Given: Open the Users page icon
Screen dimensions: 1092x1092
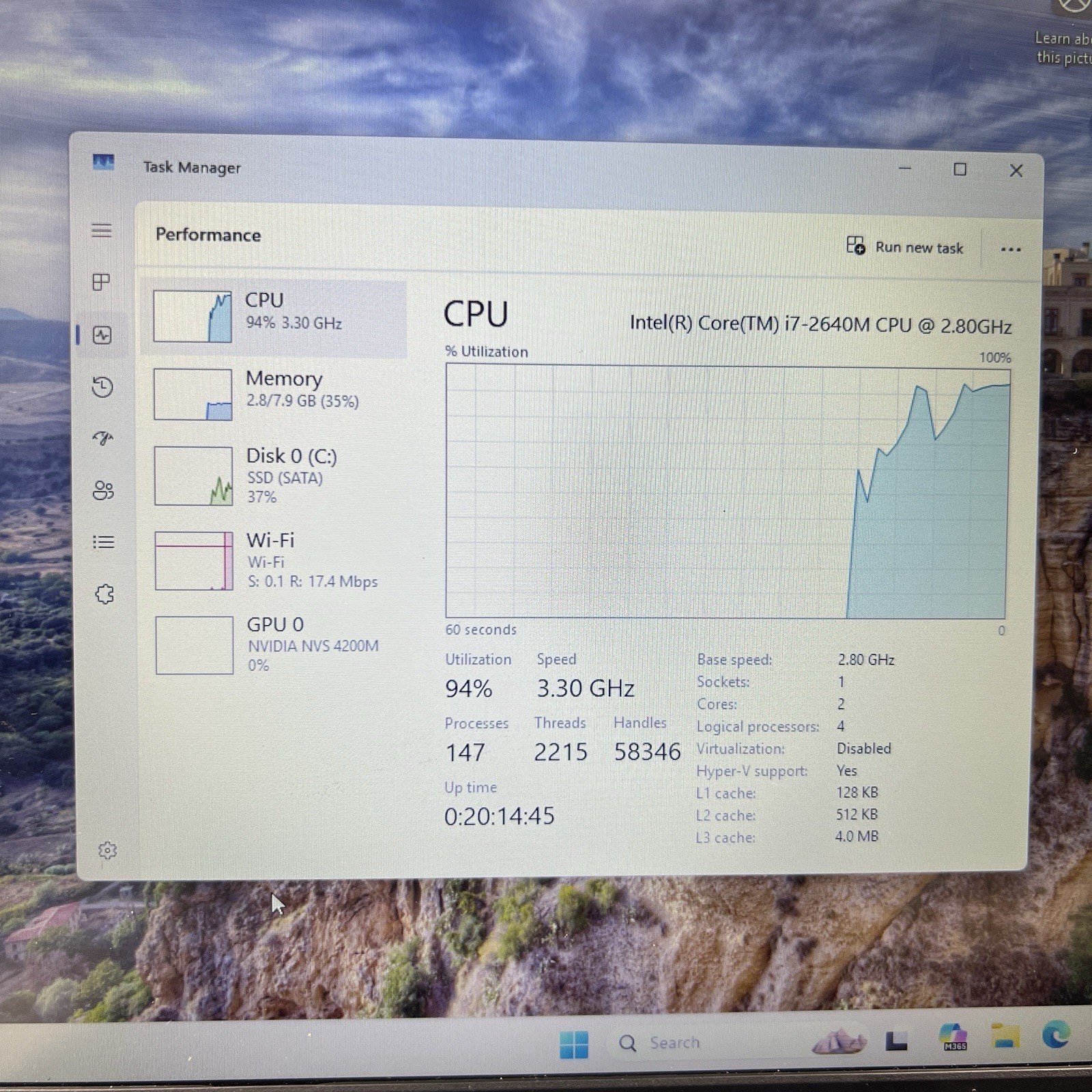Looking at the screenshot, I should pyautogui.click(x=103, y=490).
